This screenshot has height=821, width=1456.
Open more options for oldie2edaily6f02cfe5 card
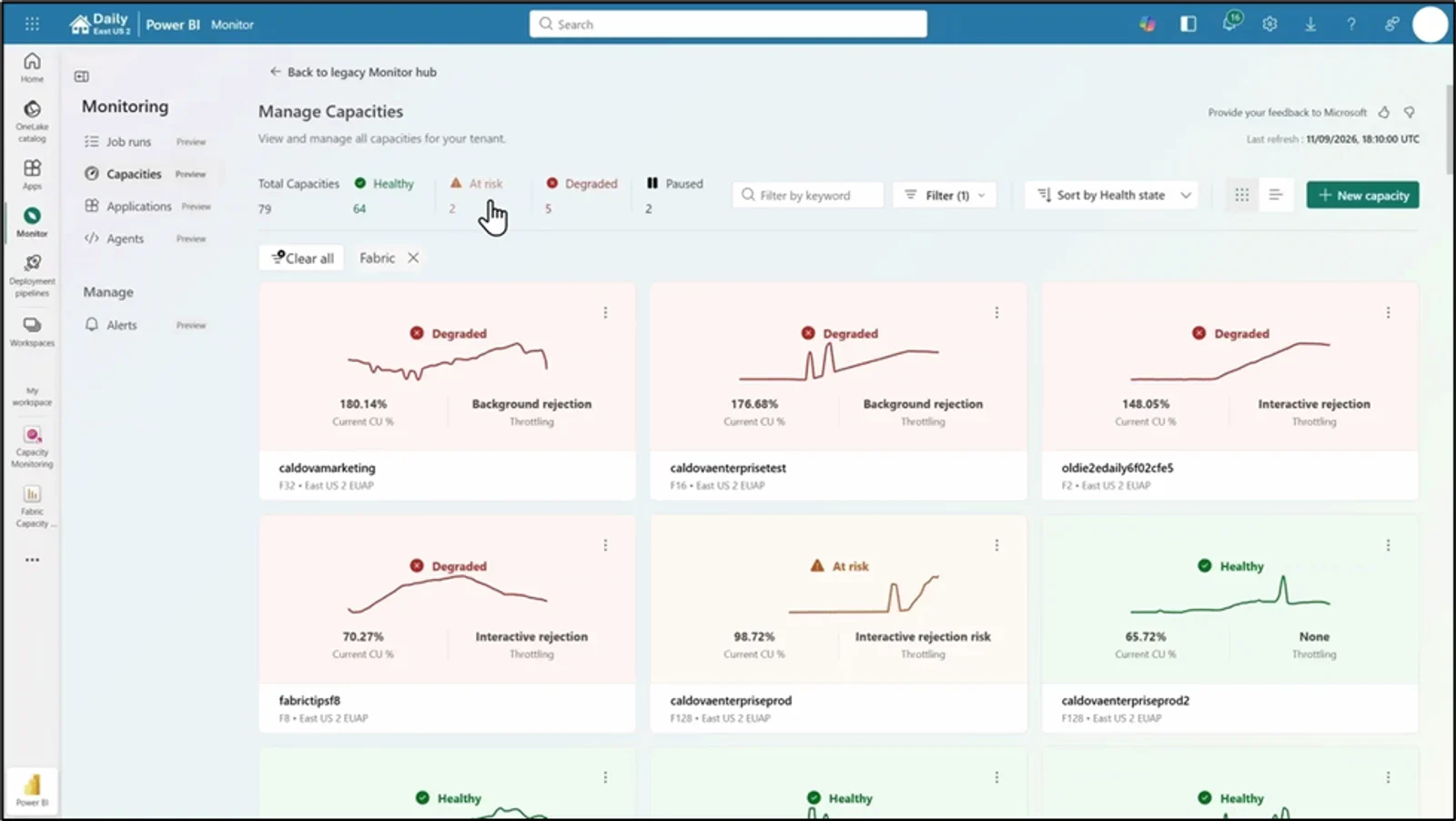tap(1388, 312)
